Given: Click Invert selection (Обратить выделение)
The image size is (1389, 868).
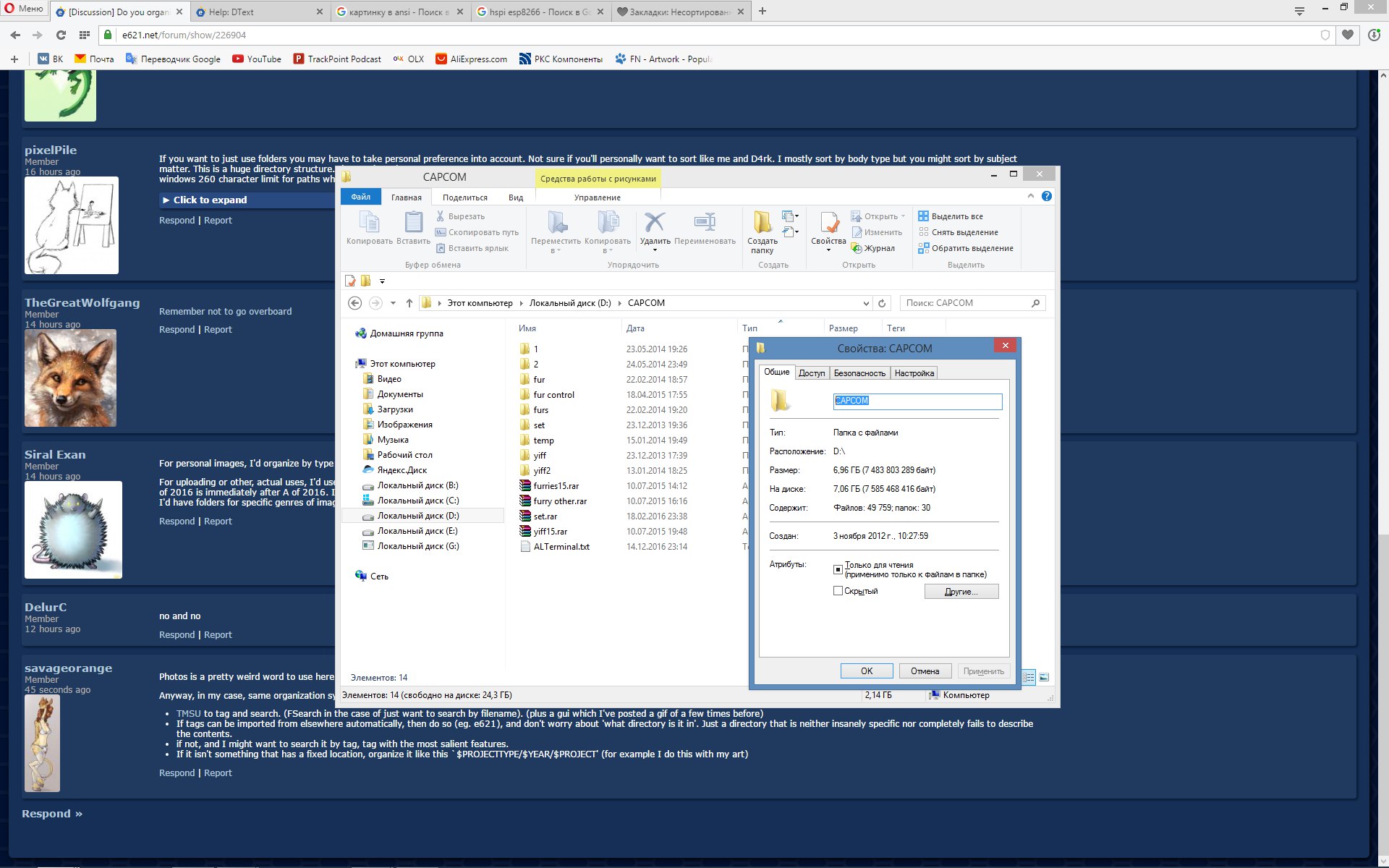Looking at the screenshot, I should 966,248.
